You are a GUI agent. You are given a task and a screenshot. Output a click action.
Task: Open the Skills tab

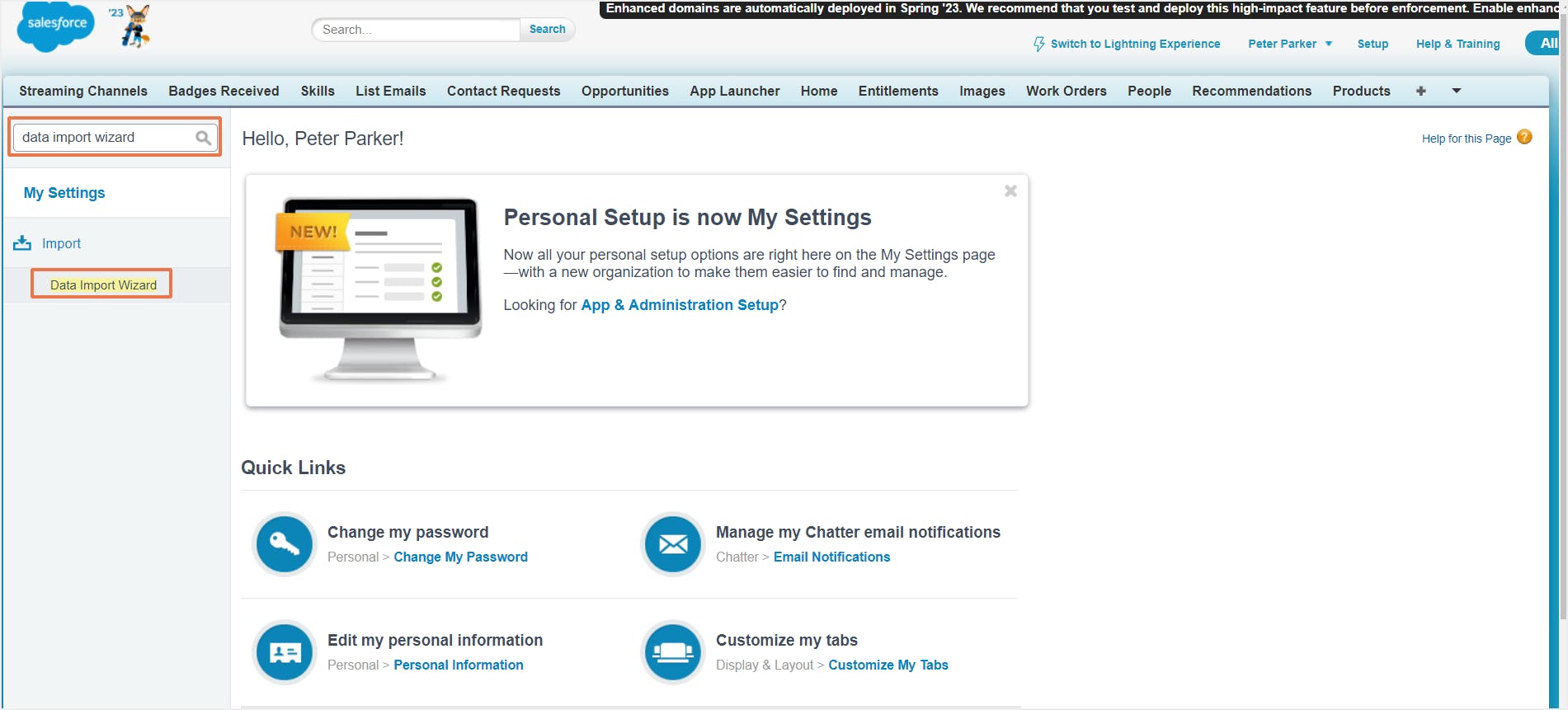pos(318,91)
